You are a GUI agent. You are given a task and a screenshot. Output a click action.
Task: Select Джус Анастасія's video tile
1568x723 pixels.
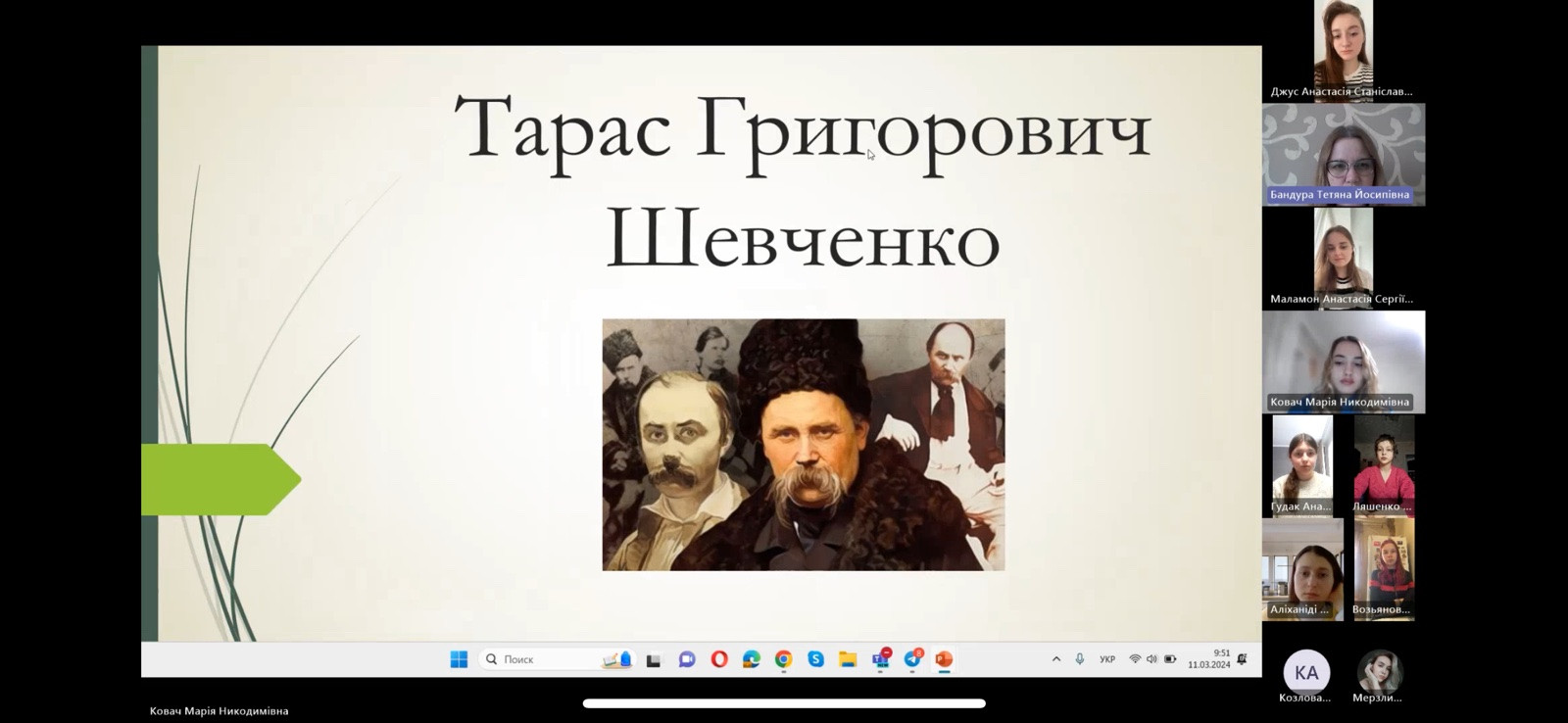[x=1344, y=51]
